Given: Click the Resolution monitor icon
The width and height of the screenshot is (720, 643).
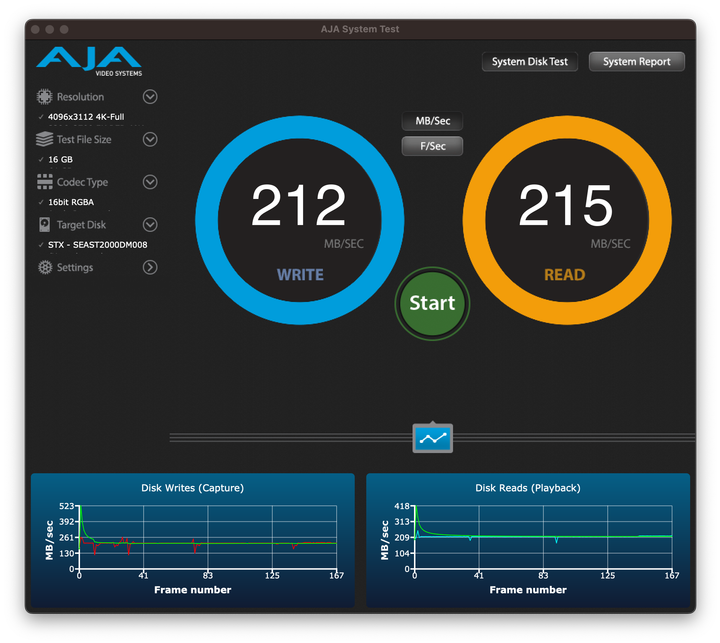Looking at the screenshot, I should coord(44,97).
